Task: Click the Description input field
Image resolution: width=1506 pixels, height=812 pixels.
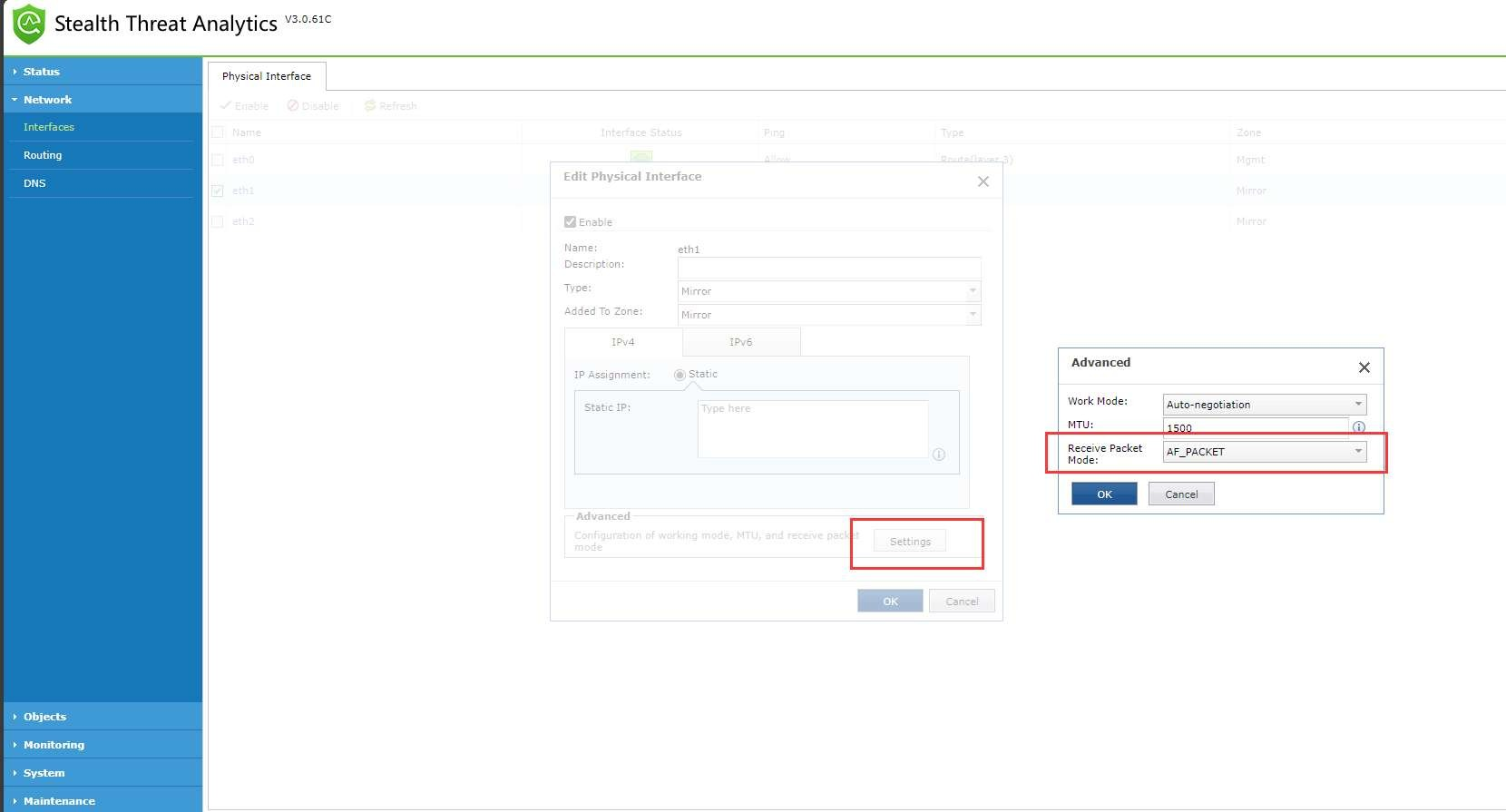Action: click(829, 268)
